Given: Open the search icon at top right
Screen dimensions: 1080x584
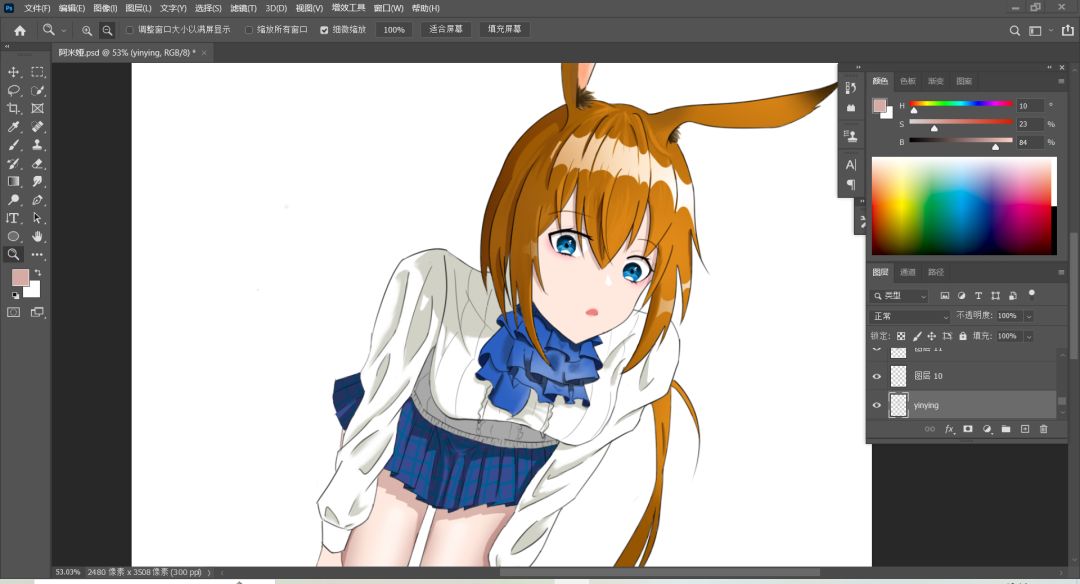Looking at the screenshot, I should click(x=1015, y=30).
